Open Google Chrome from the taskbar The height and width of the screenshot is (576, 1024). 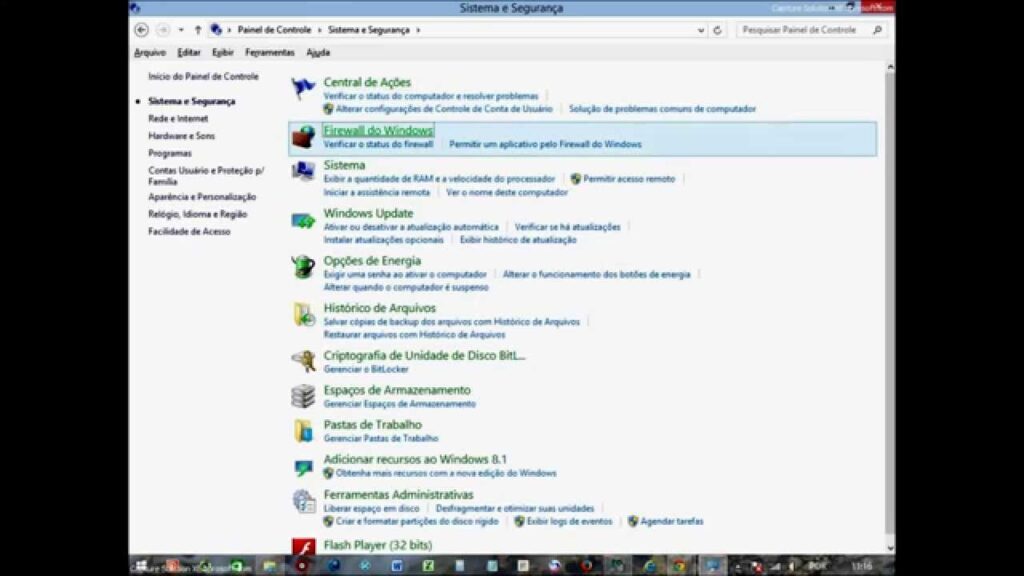click(x=679, y=566)
